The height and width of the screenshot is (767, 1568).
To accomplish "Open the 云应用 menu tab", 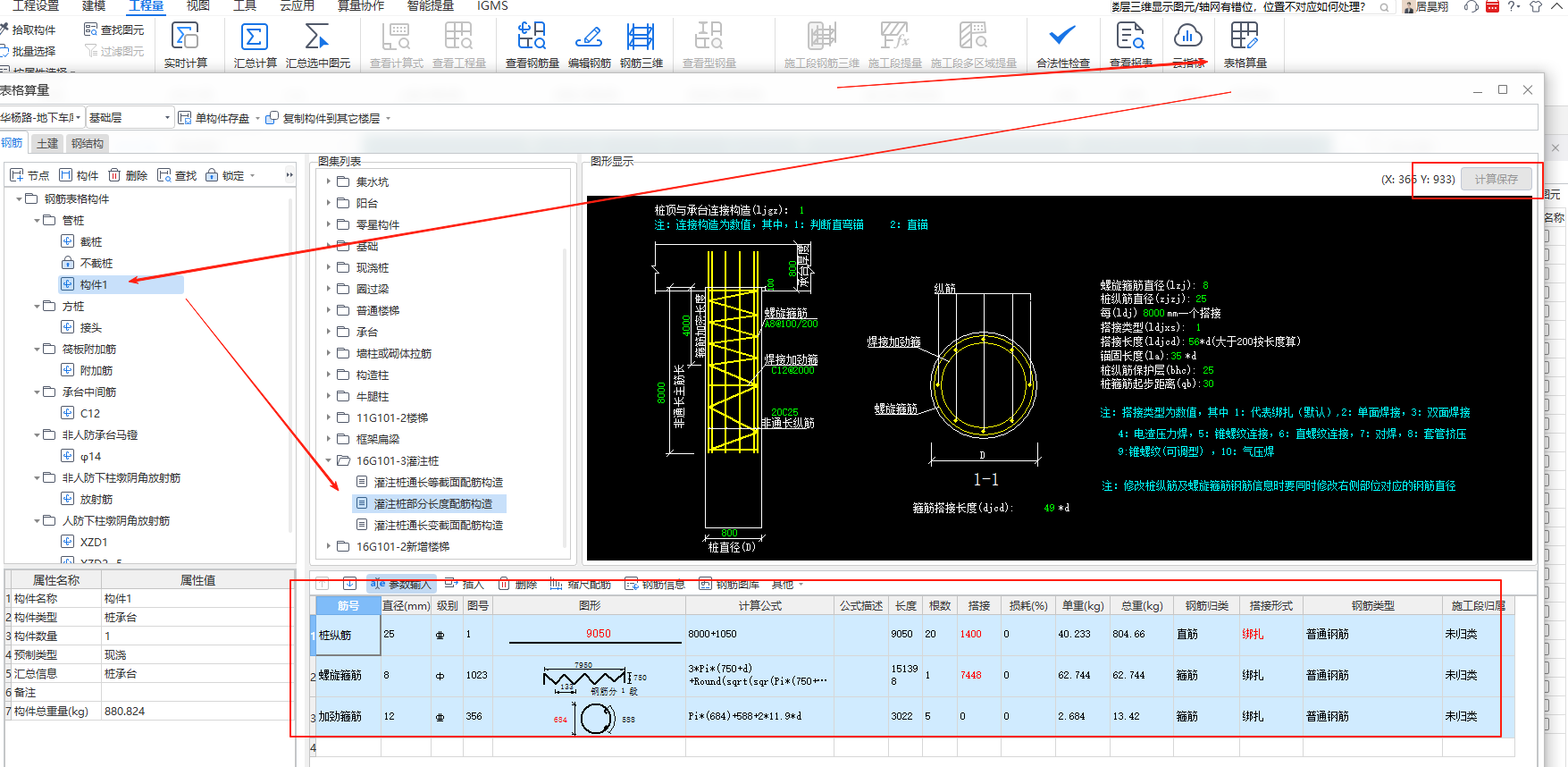I will pos(297,5).
